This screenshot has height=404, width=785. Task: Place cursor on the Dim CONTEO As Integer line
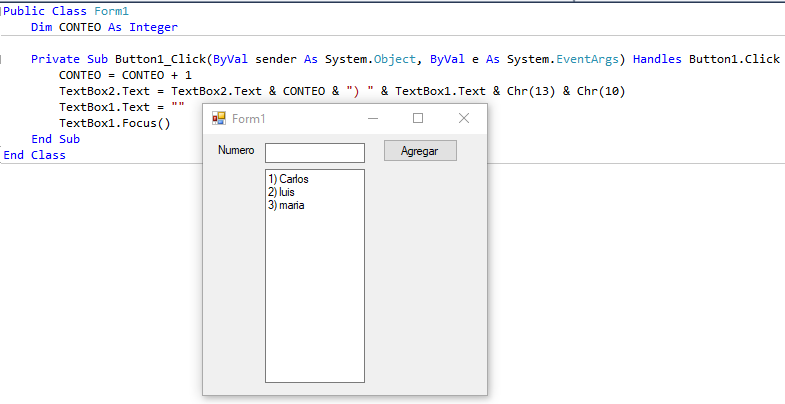point(104,27)
